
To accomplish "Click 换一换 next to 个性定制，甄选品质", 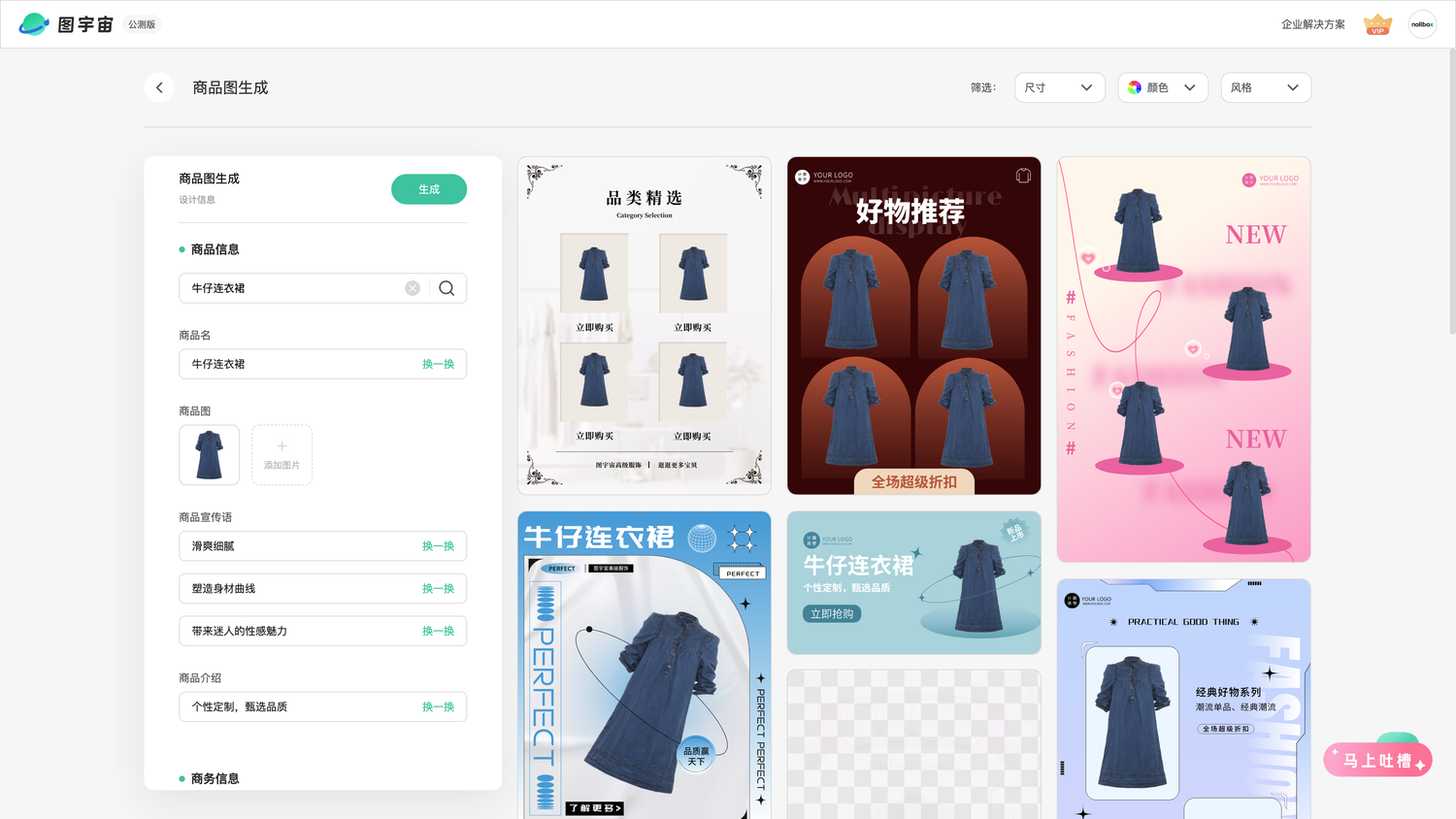I will click(438, 706).
